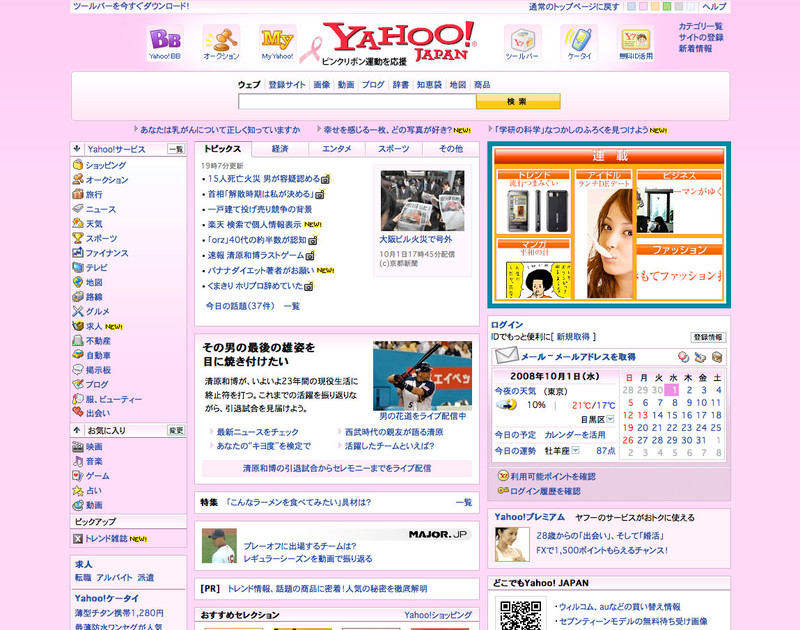The image size is (800, 630).
Task: Click the key icon beside ログイン履歴を確認
Action: (x=503, y=491)
